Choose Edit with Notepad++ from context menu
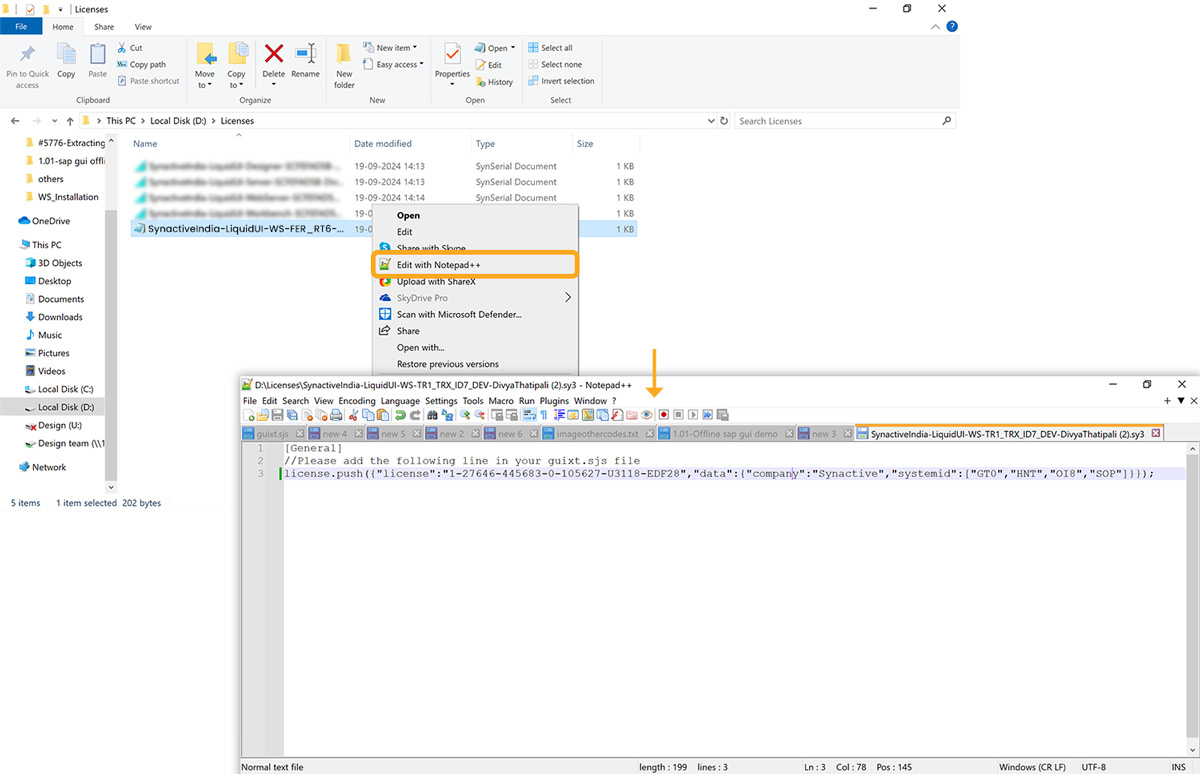The height and width of the screenshot is (774, 1200). 475,264
